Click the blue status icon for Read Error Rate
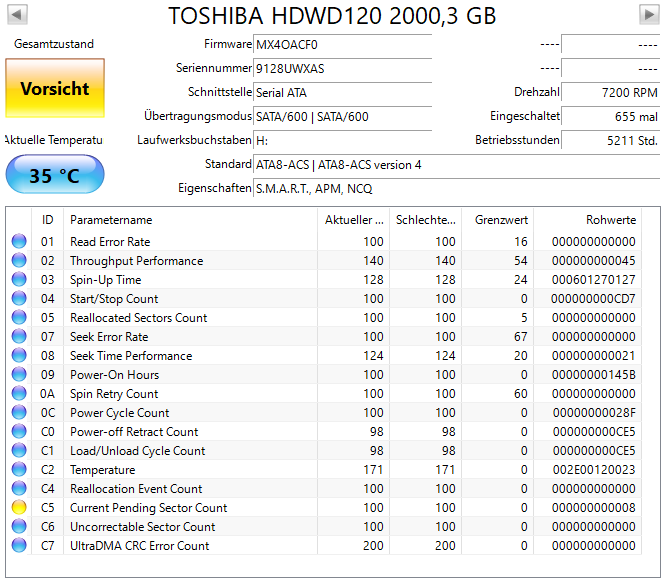 coord(19,241)
